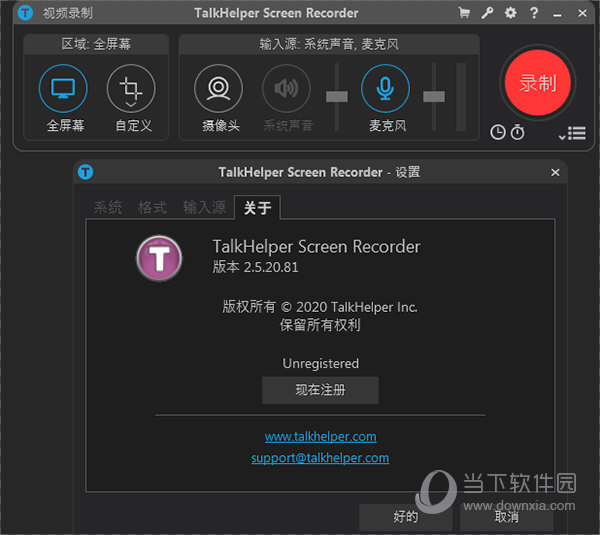The image size is (600, 535).
Task: Open scheduled recording clock icon
Action: 498,132
